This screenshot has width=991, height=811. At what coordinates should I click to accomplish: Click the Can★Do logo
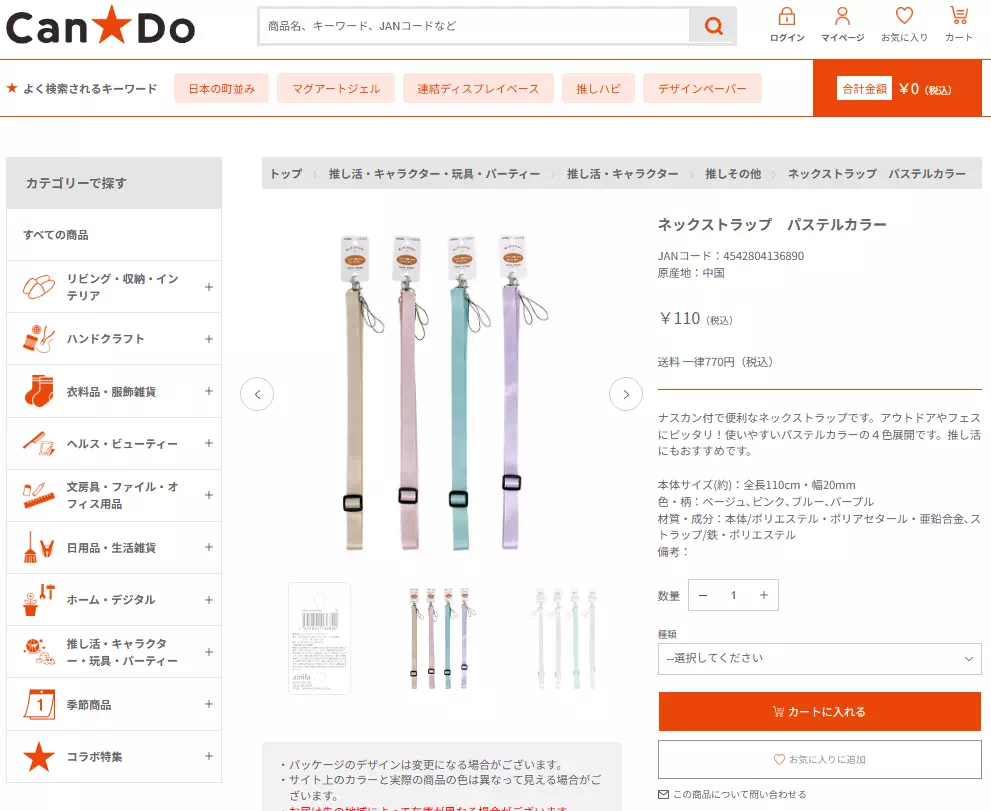101,28
